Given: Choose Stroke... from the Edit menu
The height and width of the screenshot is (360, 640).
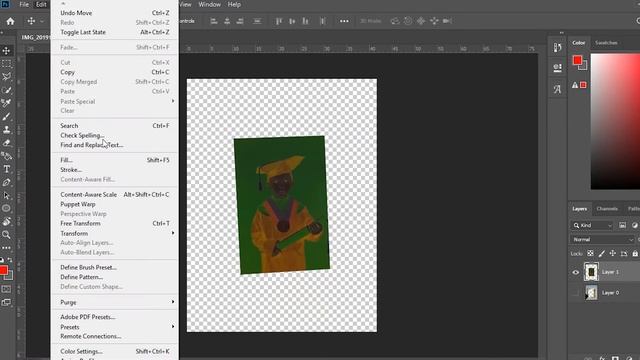Looking at the screenshot, I should pyautogui.click(x=115, y=169).
